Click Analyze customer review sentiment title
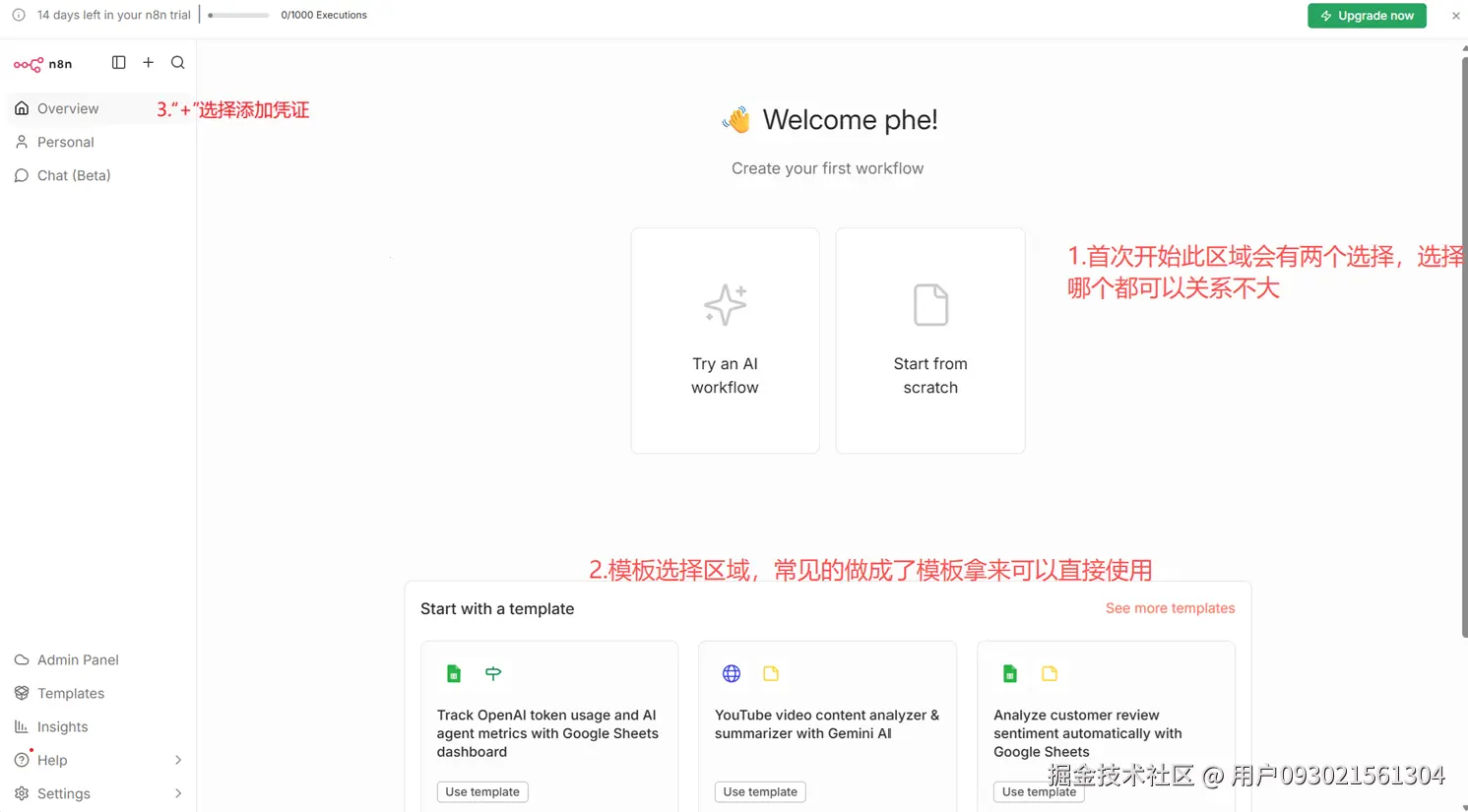This screenshot has width=1468, height=812. 1088,733
